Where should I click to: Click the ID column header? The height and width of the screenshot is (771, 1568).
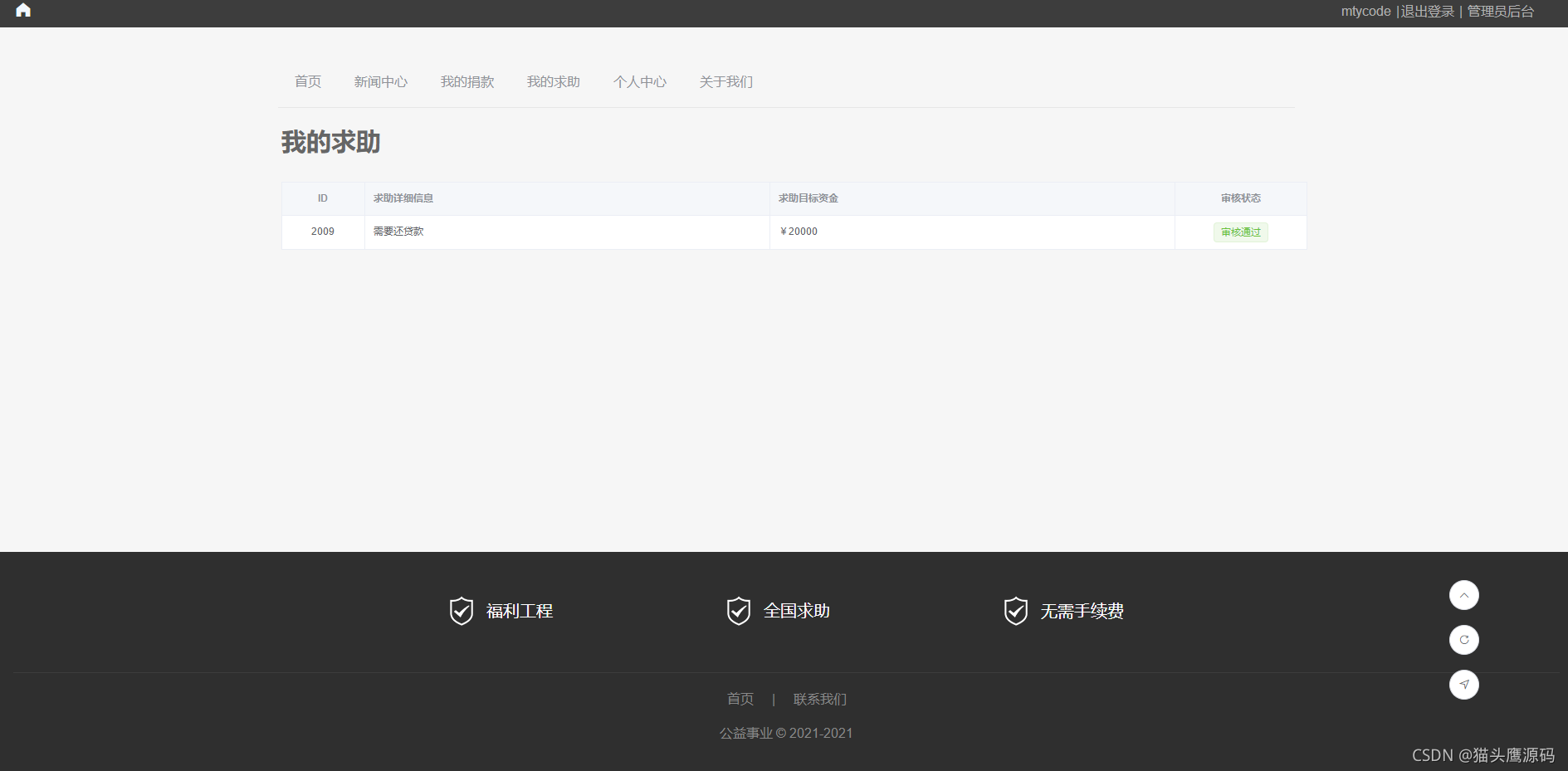coord(323,198)
